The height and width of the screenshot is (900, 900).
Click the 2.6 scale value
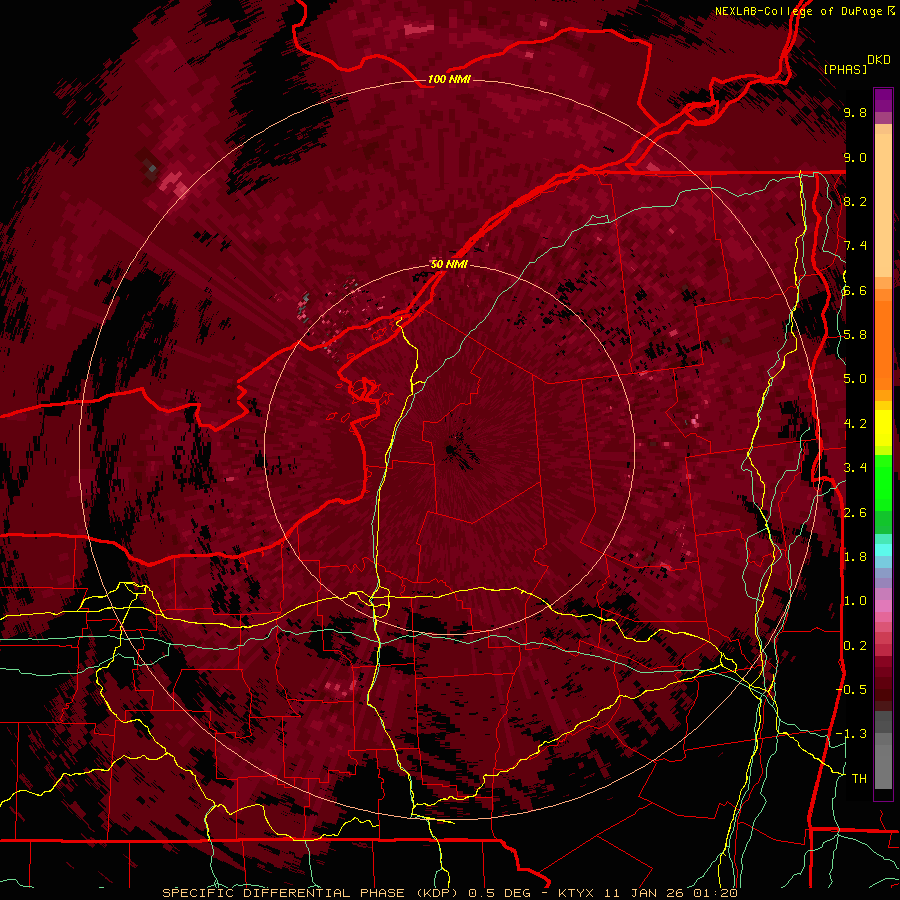click(x=855, y=513)
